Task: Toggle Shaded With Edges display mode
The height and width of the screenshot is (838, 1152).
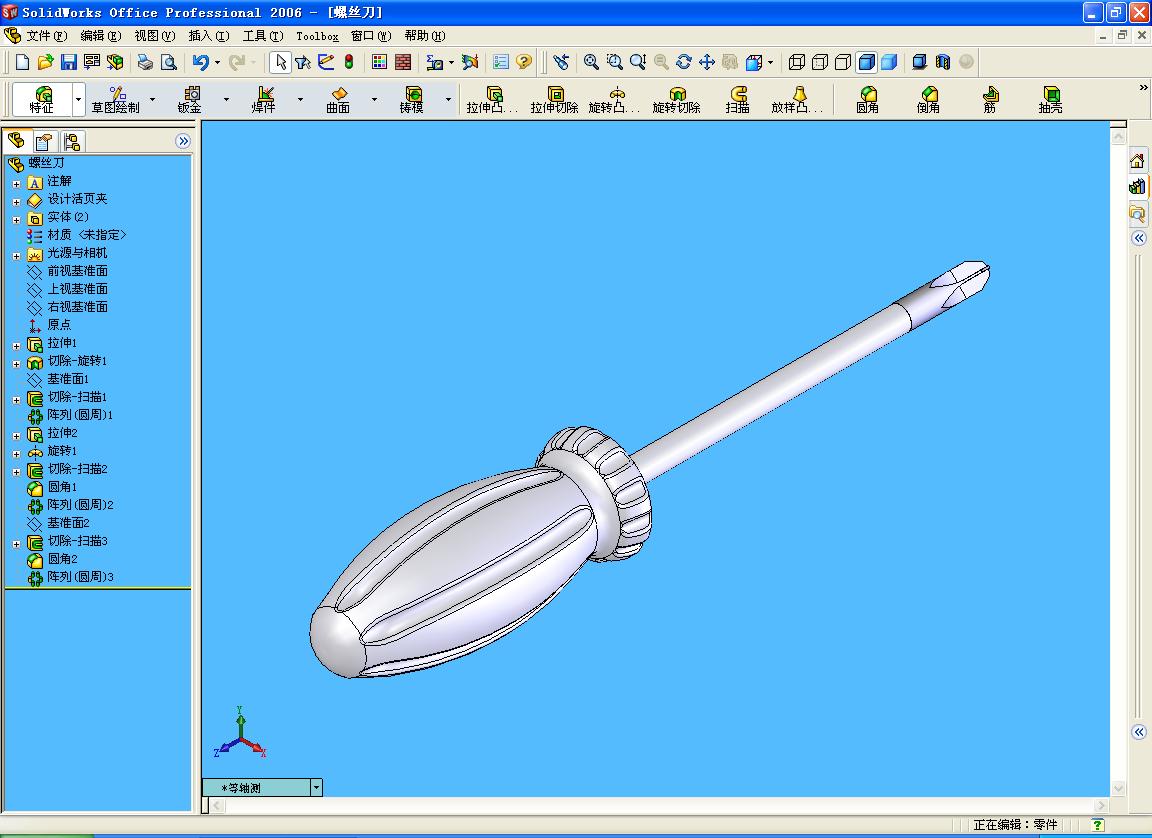Action: [x=866, y=62]
